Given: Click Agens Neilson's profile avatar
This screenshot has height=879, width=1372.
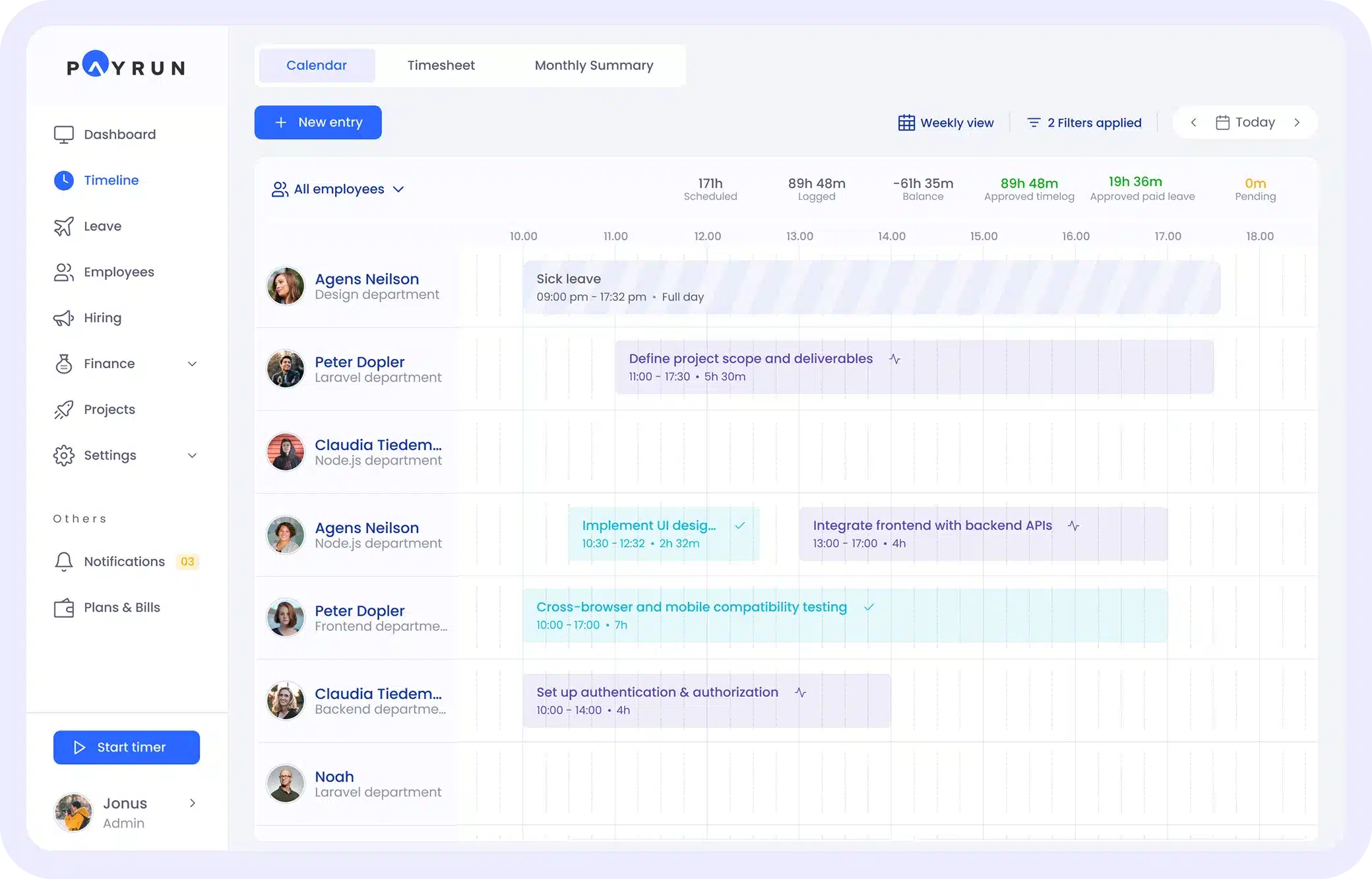Looking at the screenshot, I should tap(285, 286).
